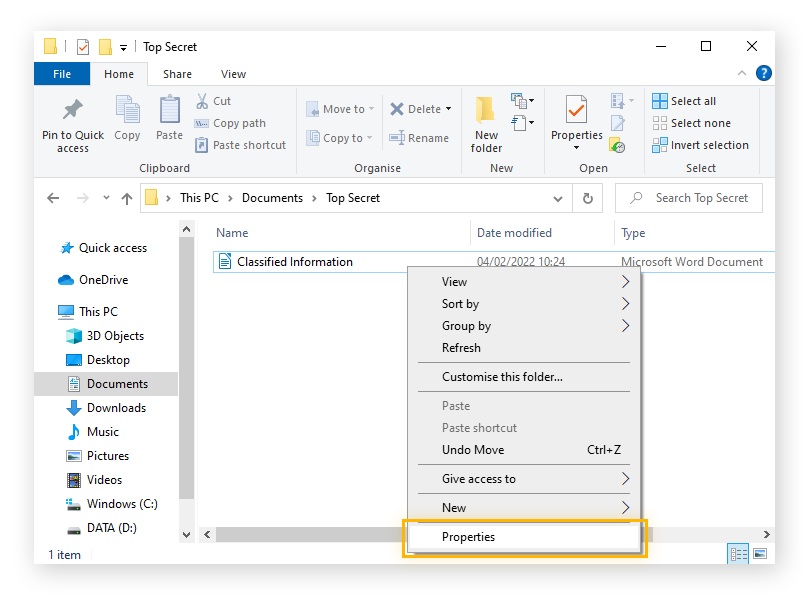Select Refresh from the context menu

coord(524,348)
